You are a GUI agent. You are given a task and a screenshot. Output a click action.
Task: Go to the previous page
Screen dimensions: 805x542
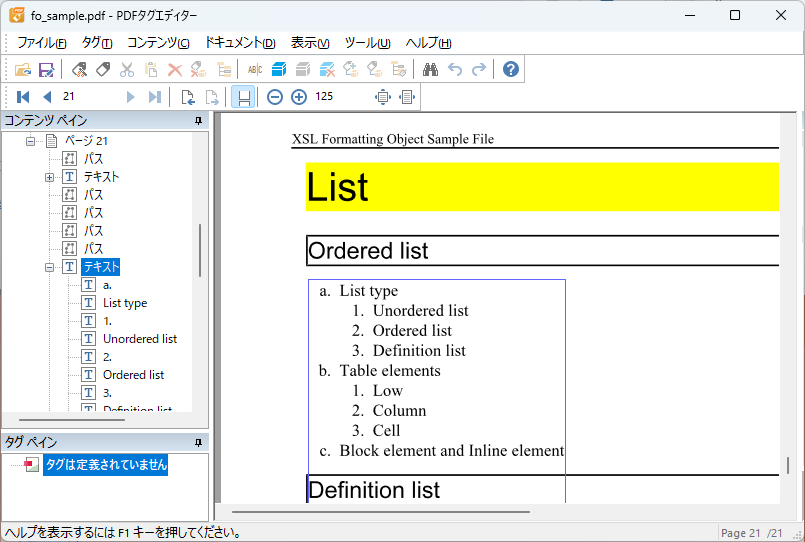(x=47, y=96)
